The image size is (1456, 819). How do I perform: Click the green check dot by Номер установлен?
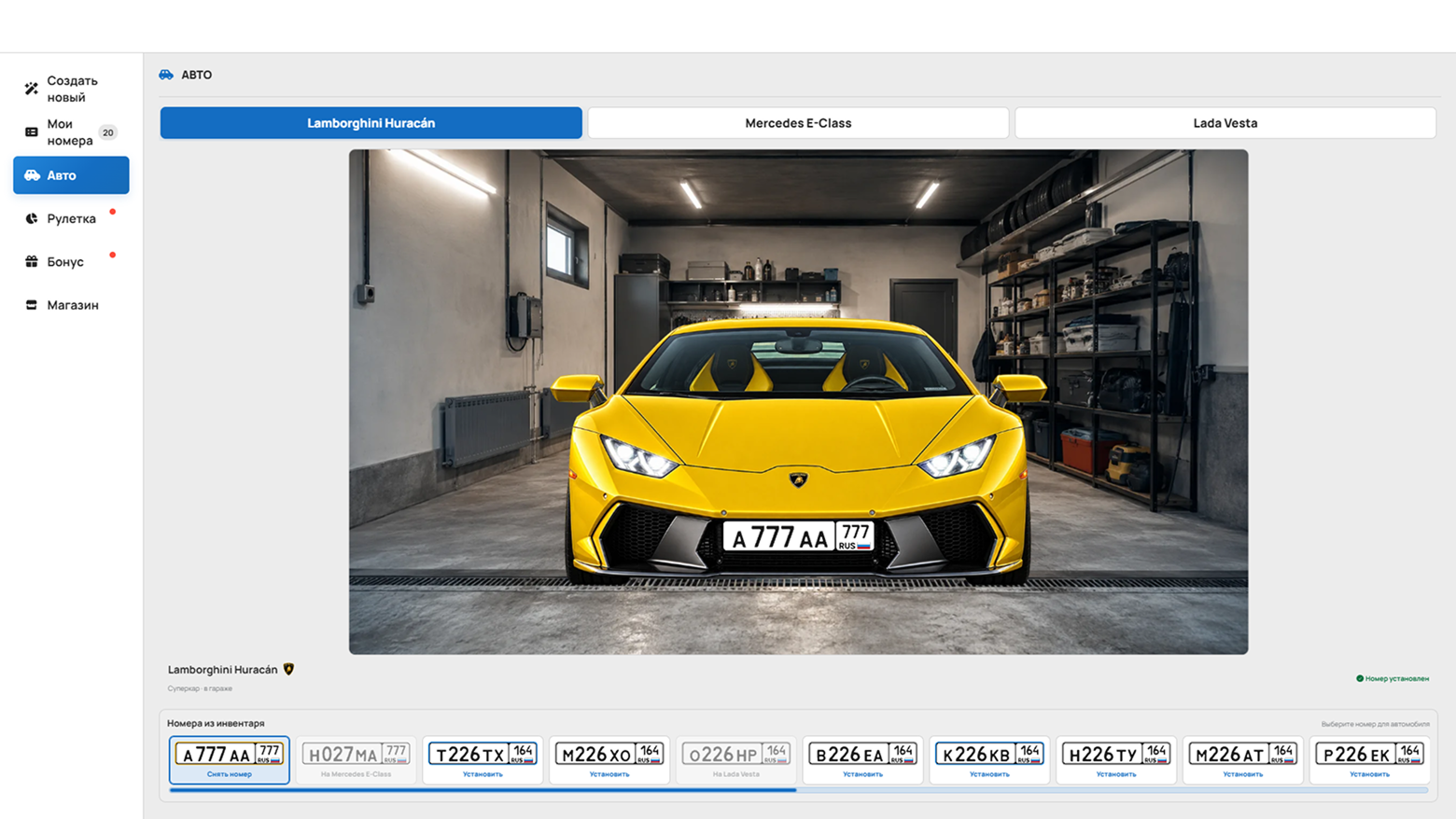click(x=1360, y=678)
